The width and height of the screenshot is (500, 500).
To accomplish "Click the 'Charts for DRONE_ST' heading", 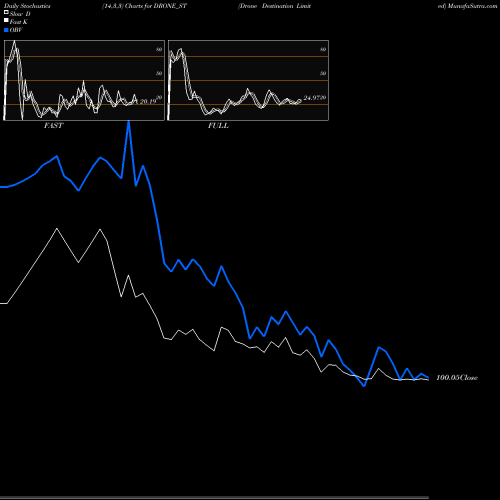I will tap(156, 6).
